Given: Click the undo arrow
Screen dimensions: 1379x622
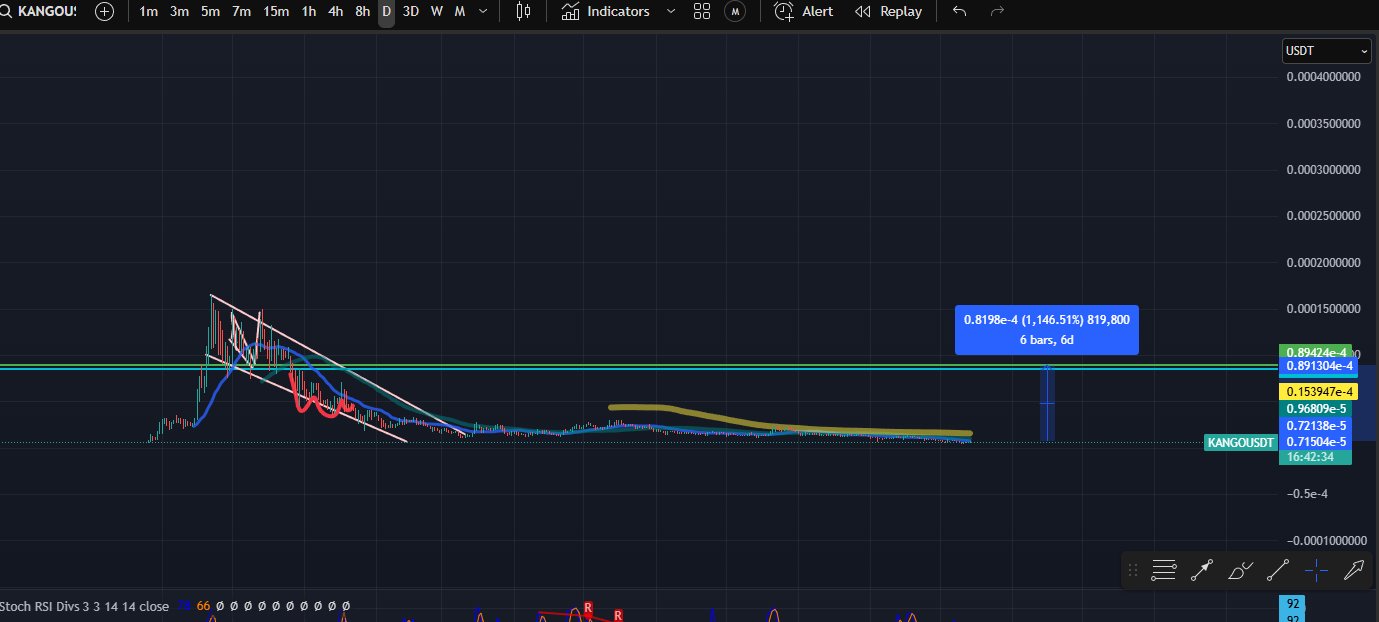Looking at the screenshot, I should pos(959,12).
